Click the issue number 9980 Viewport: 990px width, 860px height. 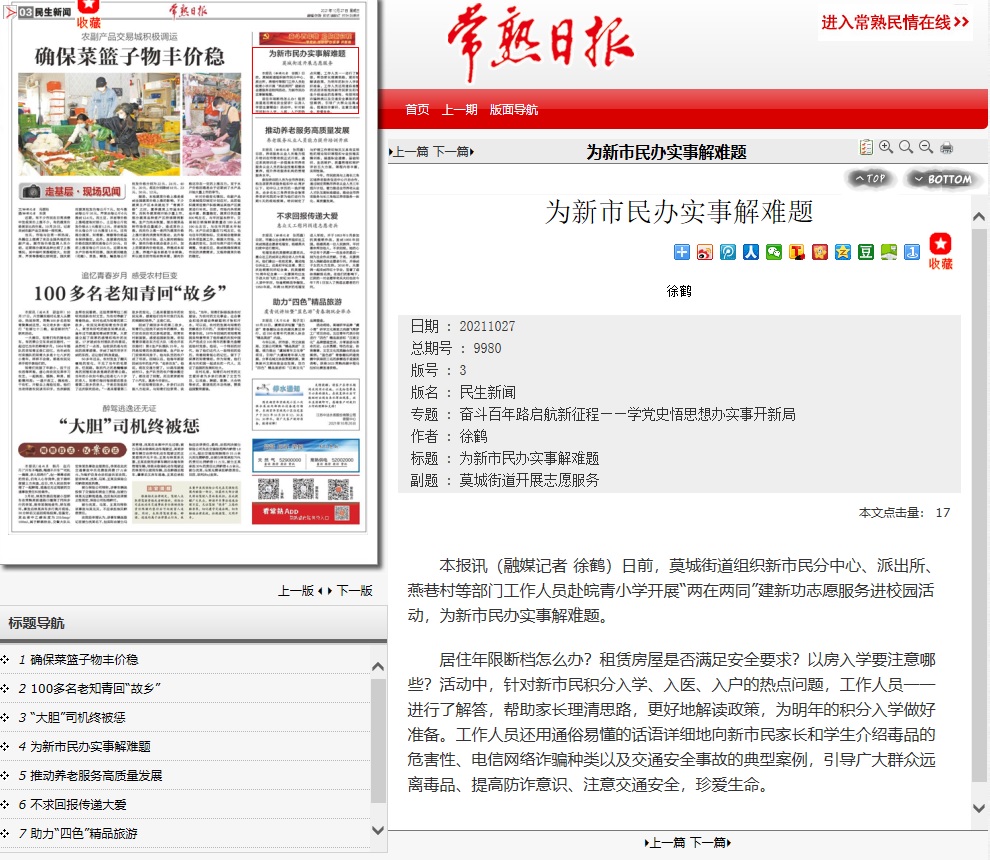coord(487,349)
